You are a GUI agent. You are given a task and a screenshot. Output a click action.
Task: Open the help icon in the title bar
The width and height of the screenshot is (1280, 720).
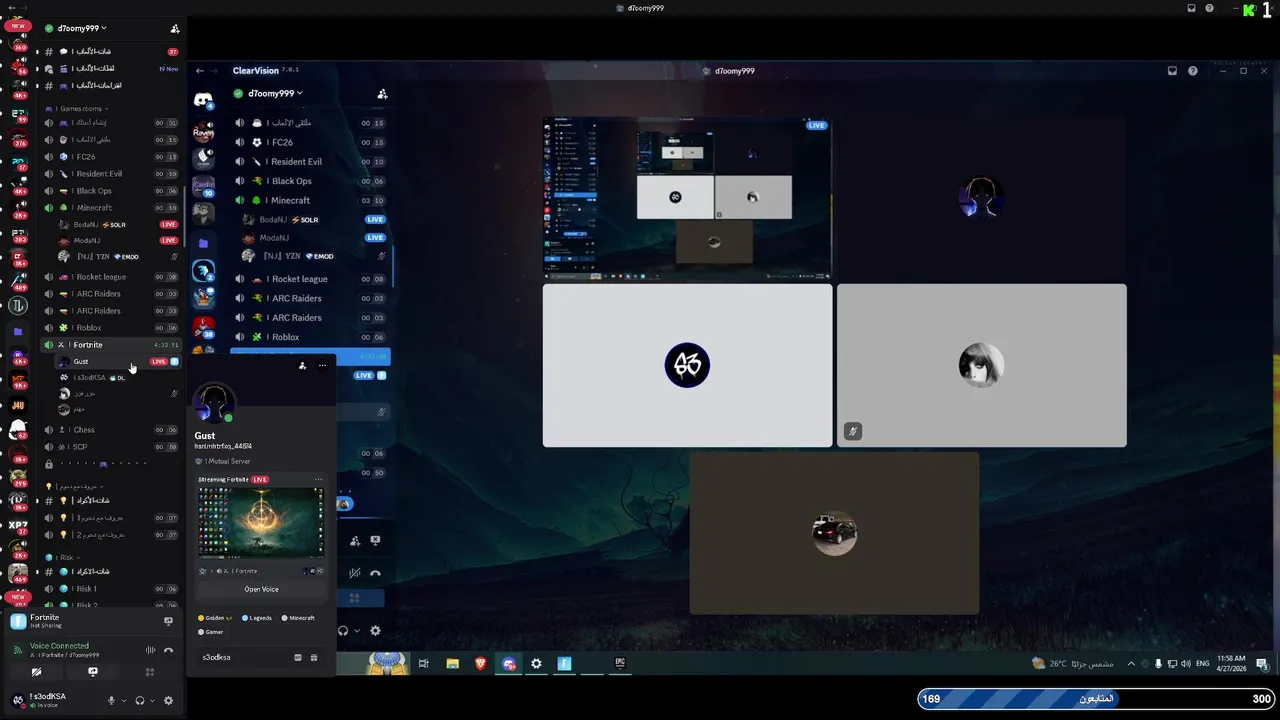click(1209, 8)
